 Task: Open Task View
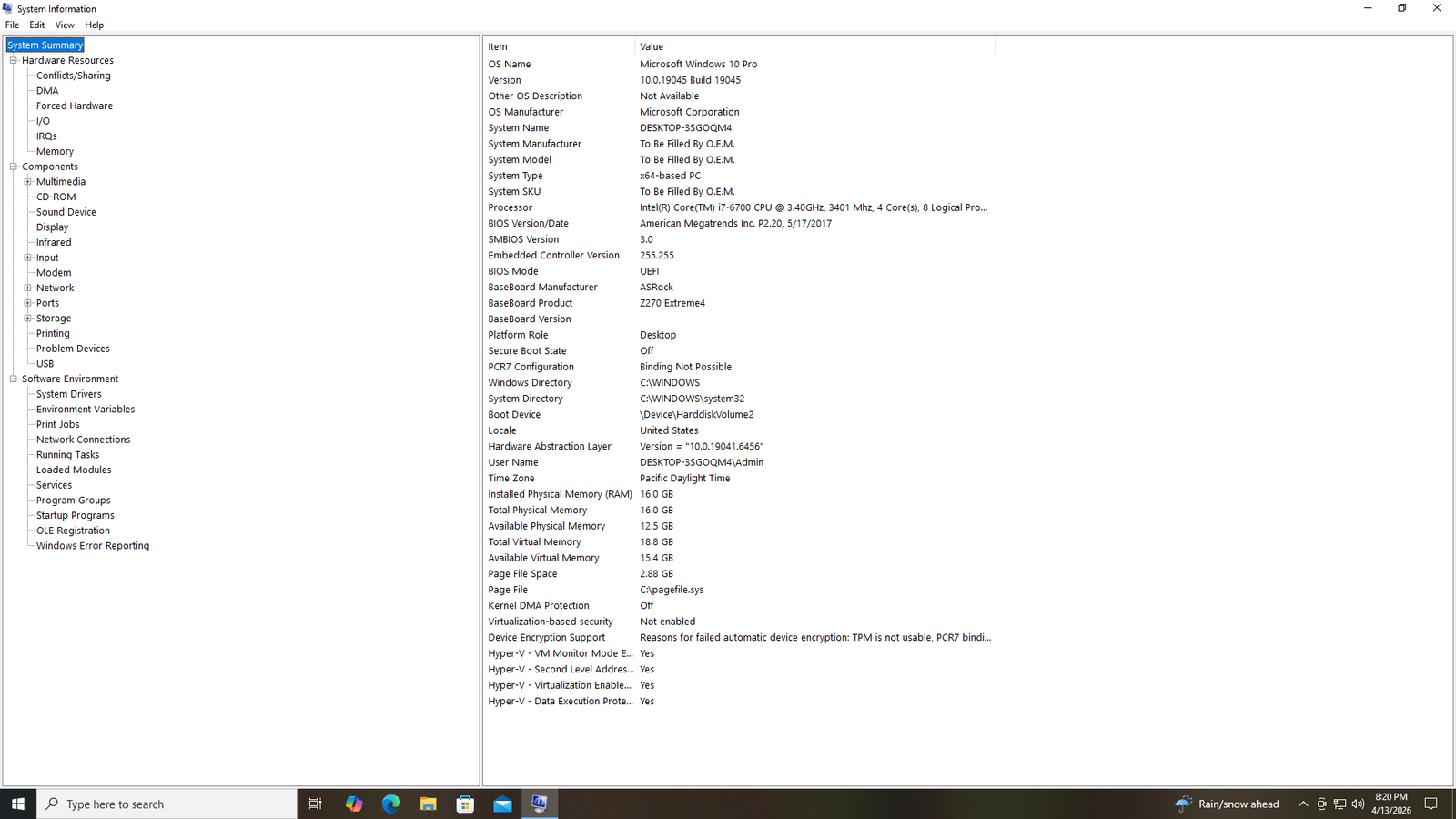tap(315, 804)
